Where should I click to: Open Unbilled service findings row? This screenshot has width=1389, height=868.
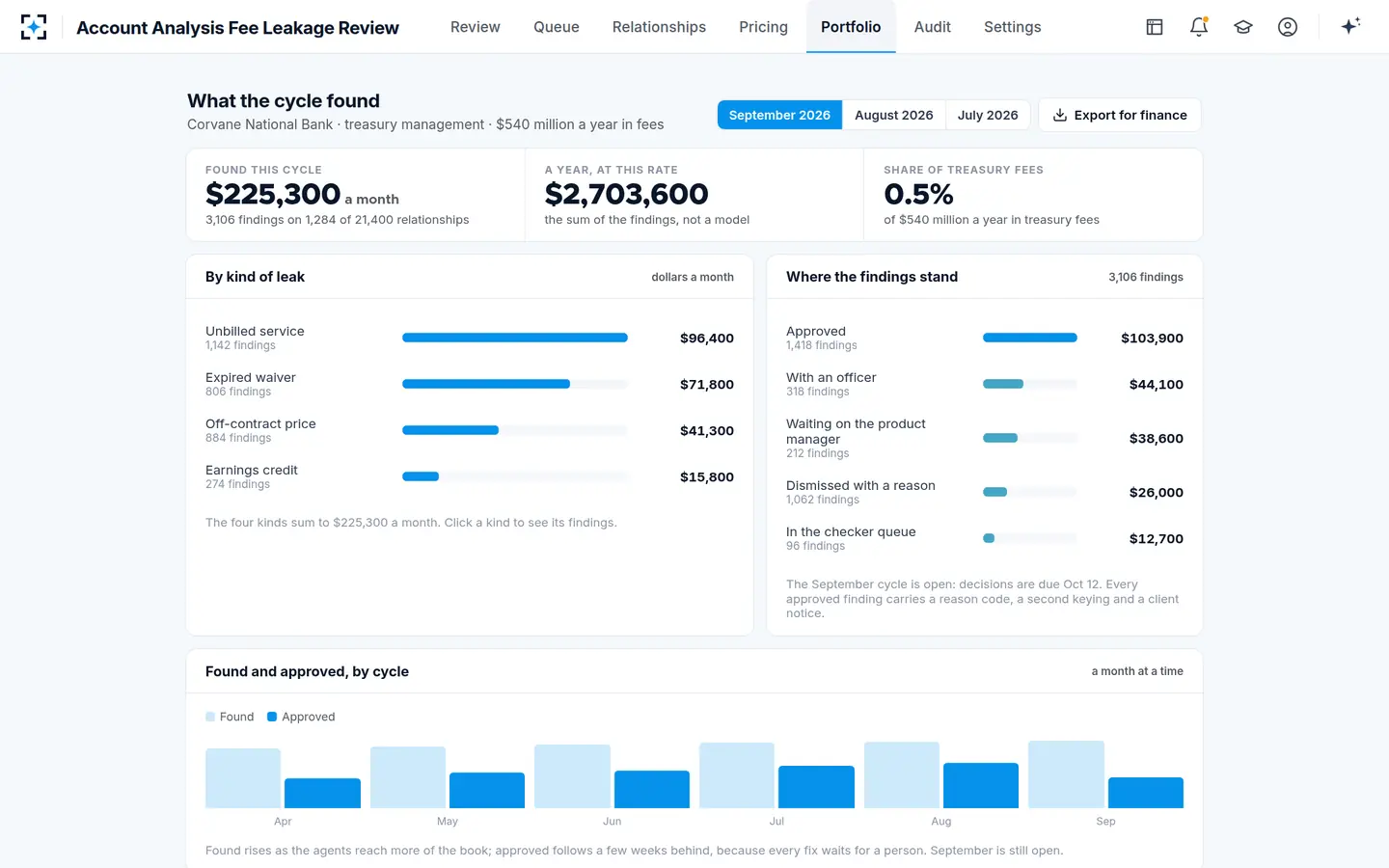pyautogui.click(x=470, y=338)
